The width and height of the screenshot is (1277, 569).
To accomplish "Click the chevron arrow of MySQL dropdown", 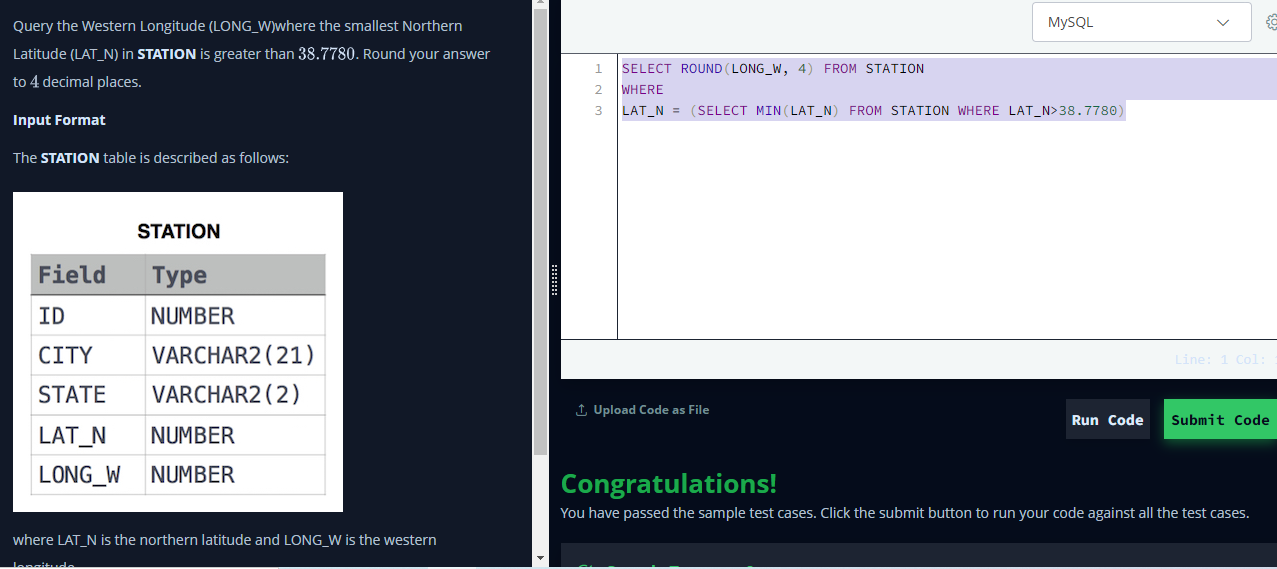I will click(1222, 22).
